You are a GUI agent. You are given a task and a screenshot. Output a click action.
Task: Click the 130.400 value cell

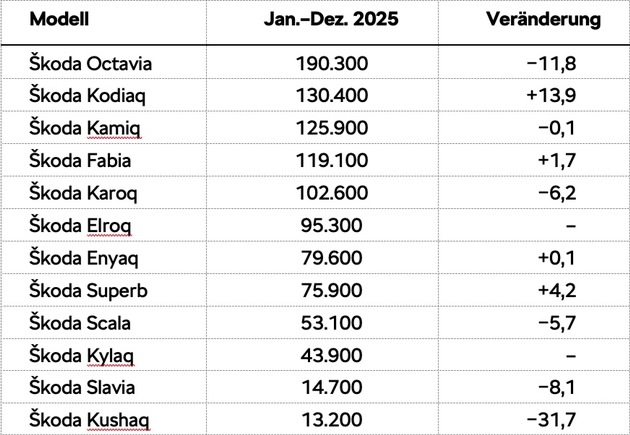pyautogui.click(x=333, y=96)
